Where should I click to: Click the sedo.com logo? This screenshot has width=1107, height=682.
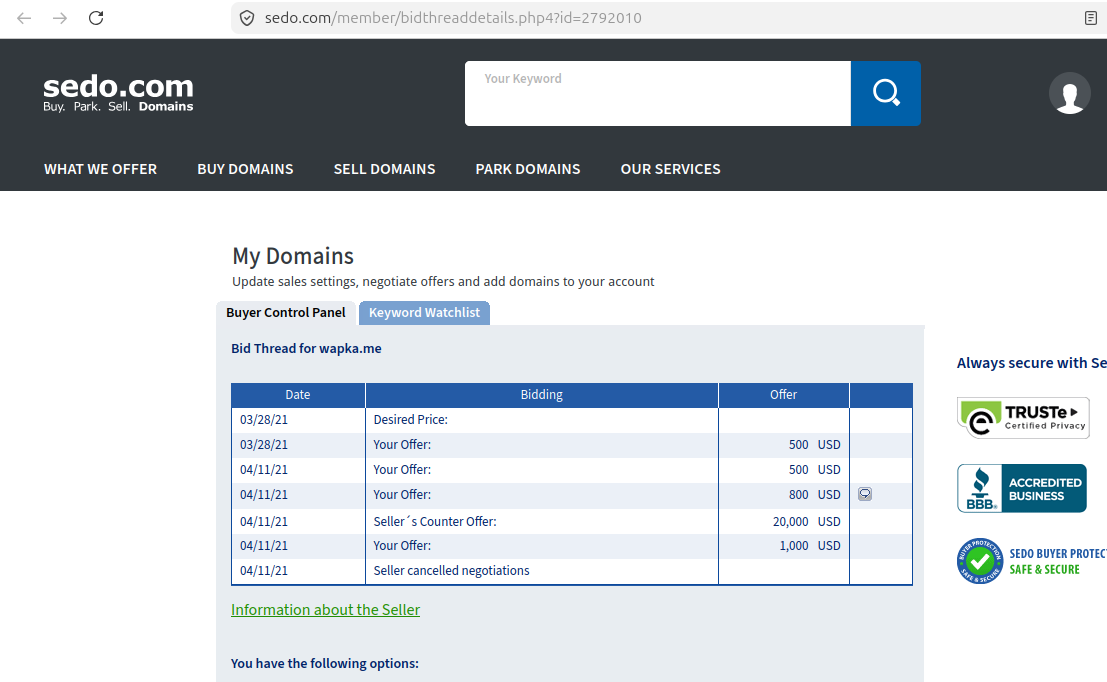tap(118, 93)
